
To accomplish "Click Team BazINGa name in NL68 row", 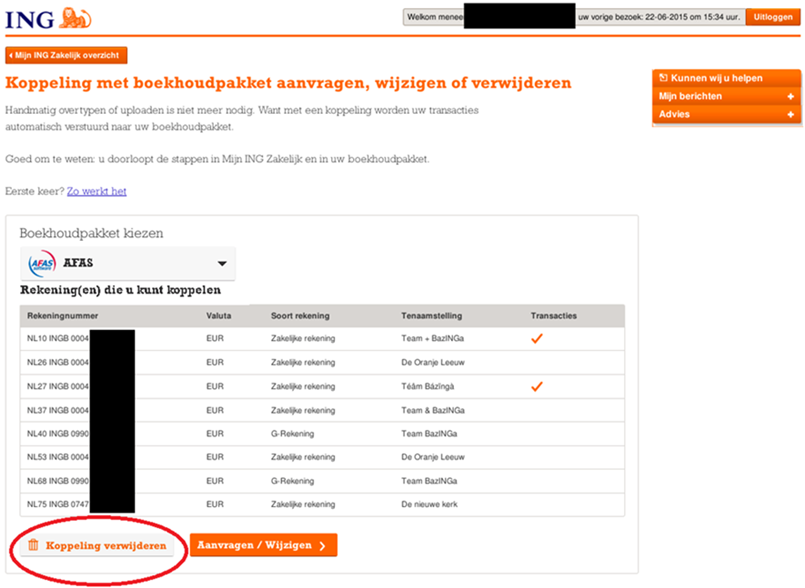I will pyautogui.click(x=429, y=481).
